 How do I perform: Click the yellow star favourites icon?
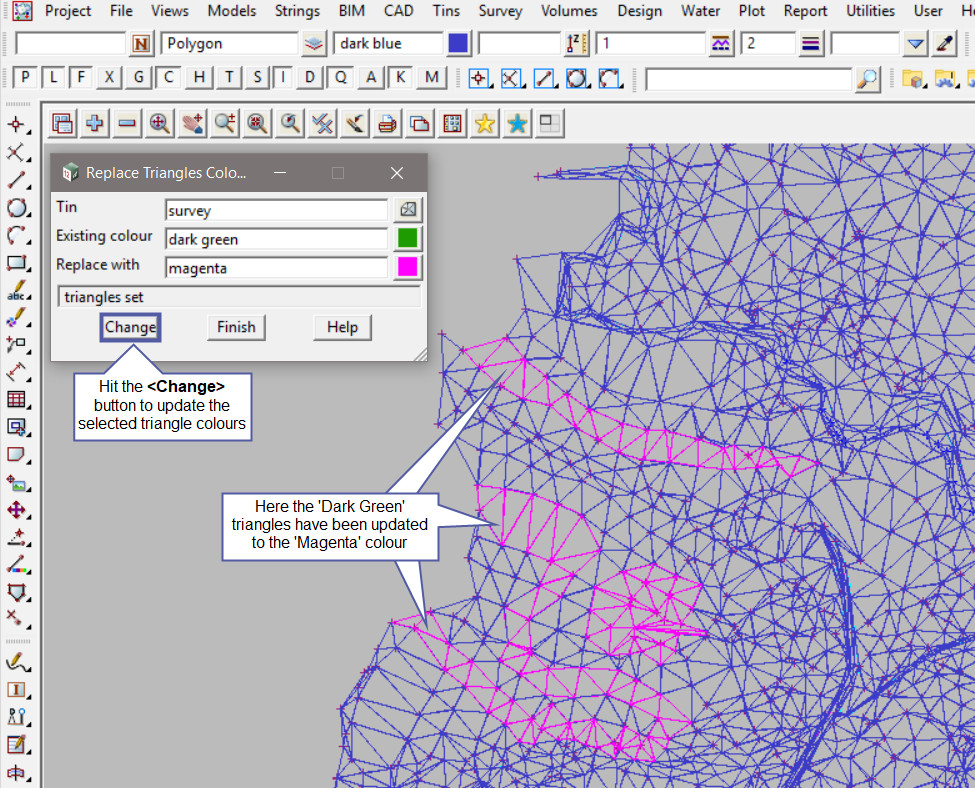pyautogui.click(x=485, y=123)
